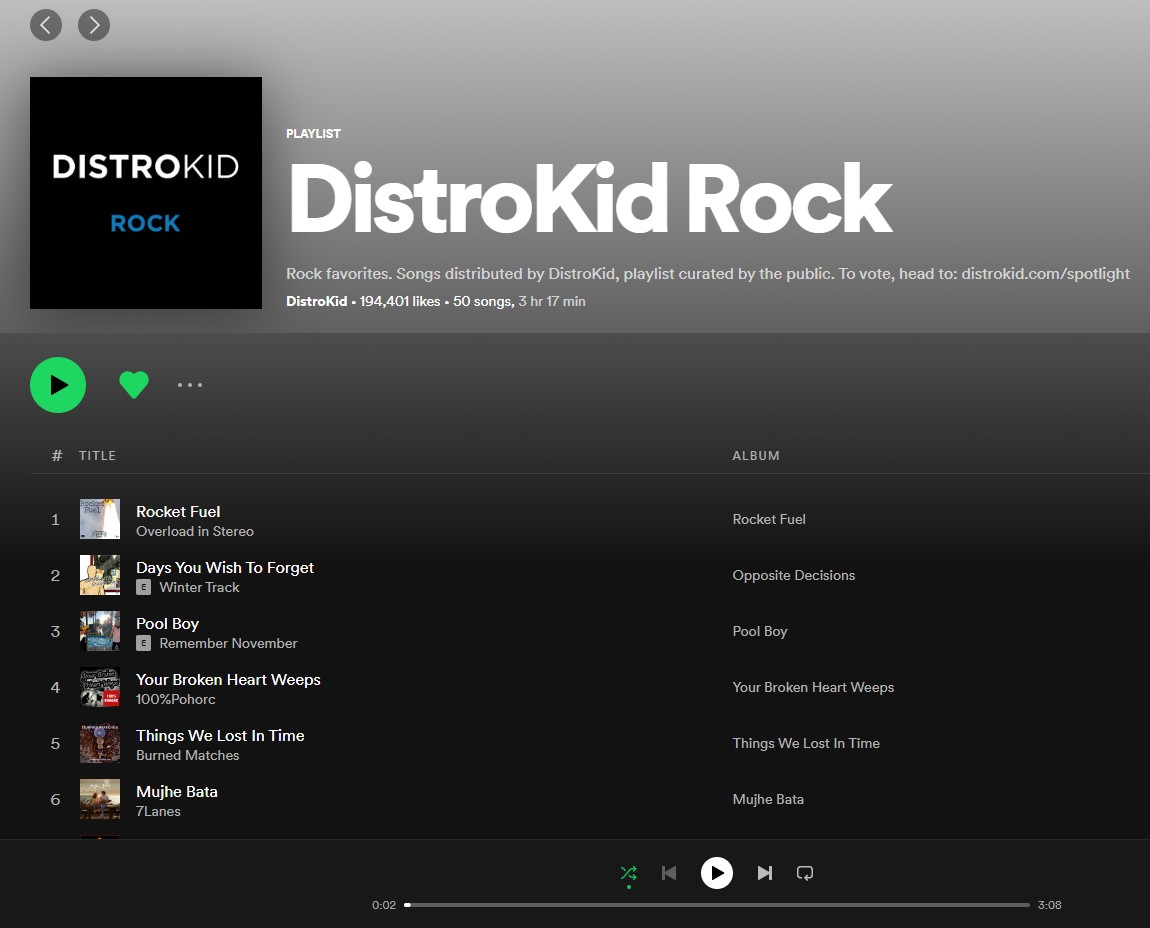
Task: Sort tracks by clicking the TITLE column header
Action: coord(97,455)
